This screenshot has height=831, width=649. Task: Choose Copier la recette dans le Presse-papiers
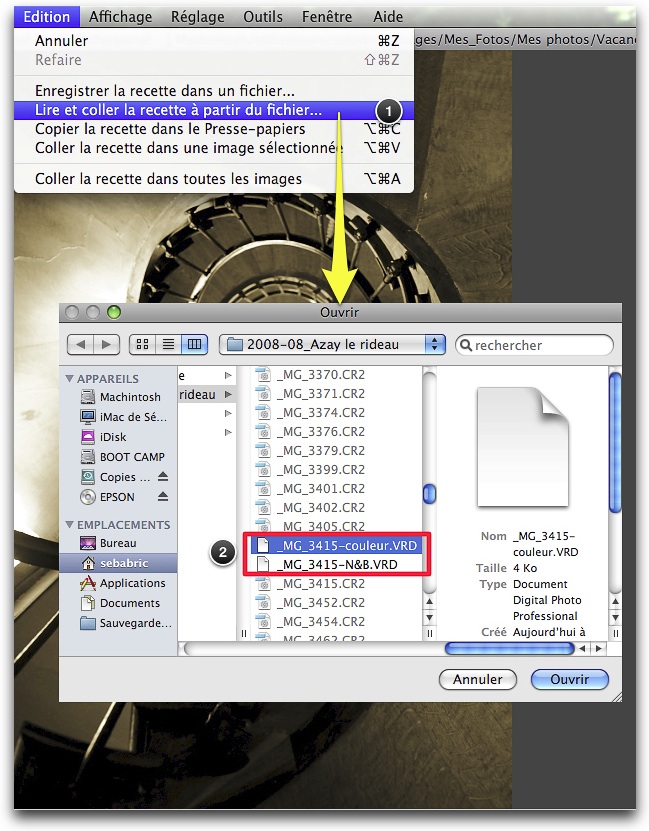(214, 129)
